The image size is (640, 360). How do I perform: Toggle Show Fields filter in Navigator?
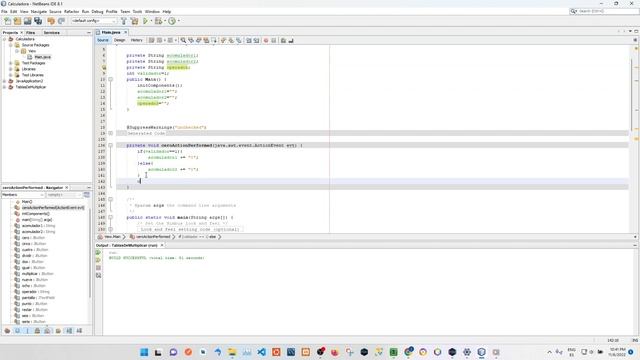pyautogui.click(x=18, y=331)
